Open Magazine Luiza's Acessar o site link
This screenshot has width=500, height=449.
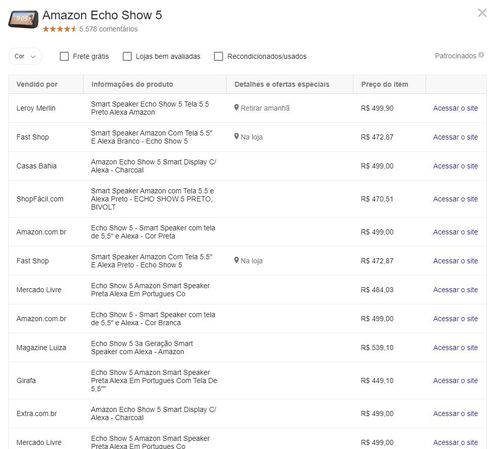tap(455, 347)
